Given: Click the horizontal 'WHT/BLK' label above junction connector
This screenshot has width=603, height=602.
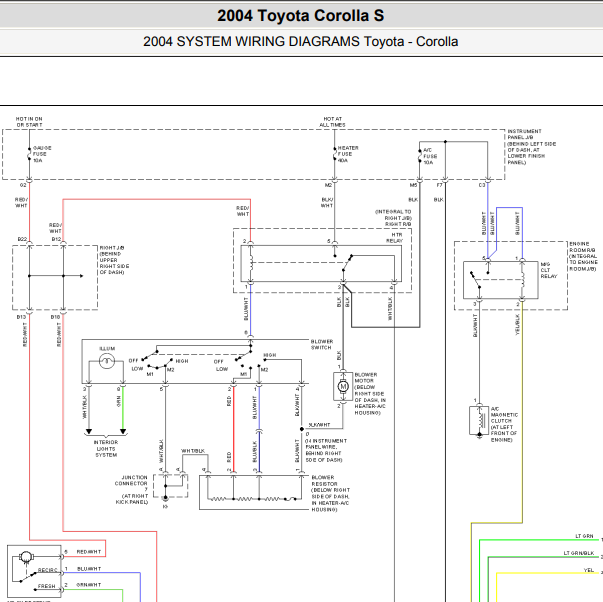Looking at the screenshot, I should pos(193,450).
